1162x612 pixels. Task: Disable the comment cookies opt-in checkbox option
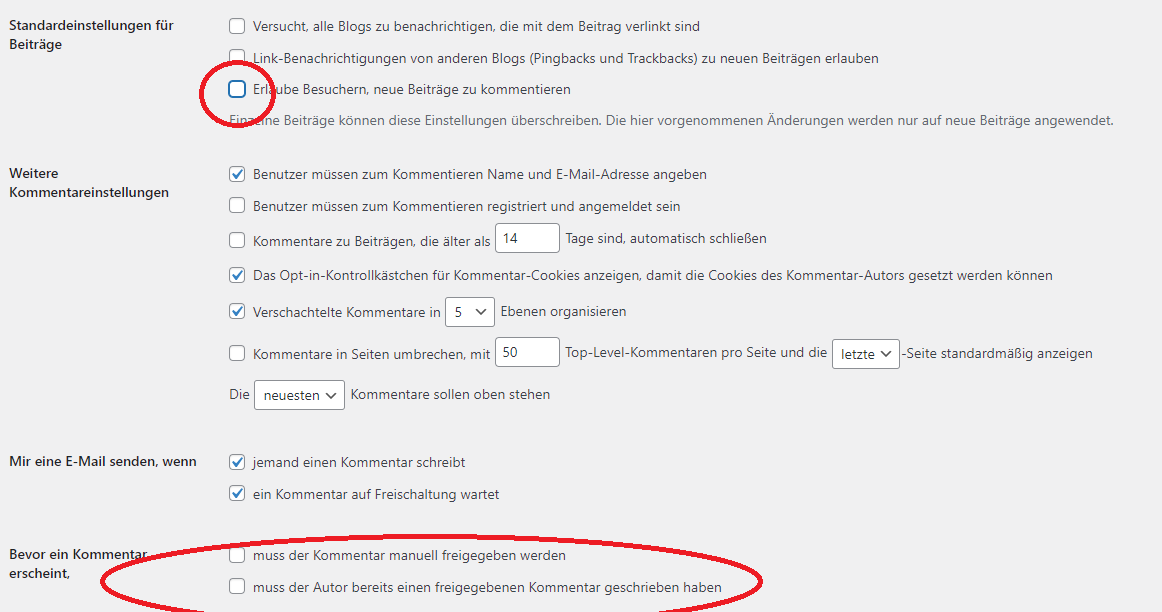pos(237,274)
